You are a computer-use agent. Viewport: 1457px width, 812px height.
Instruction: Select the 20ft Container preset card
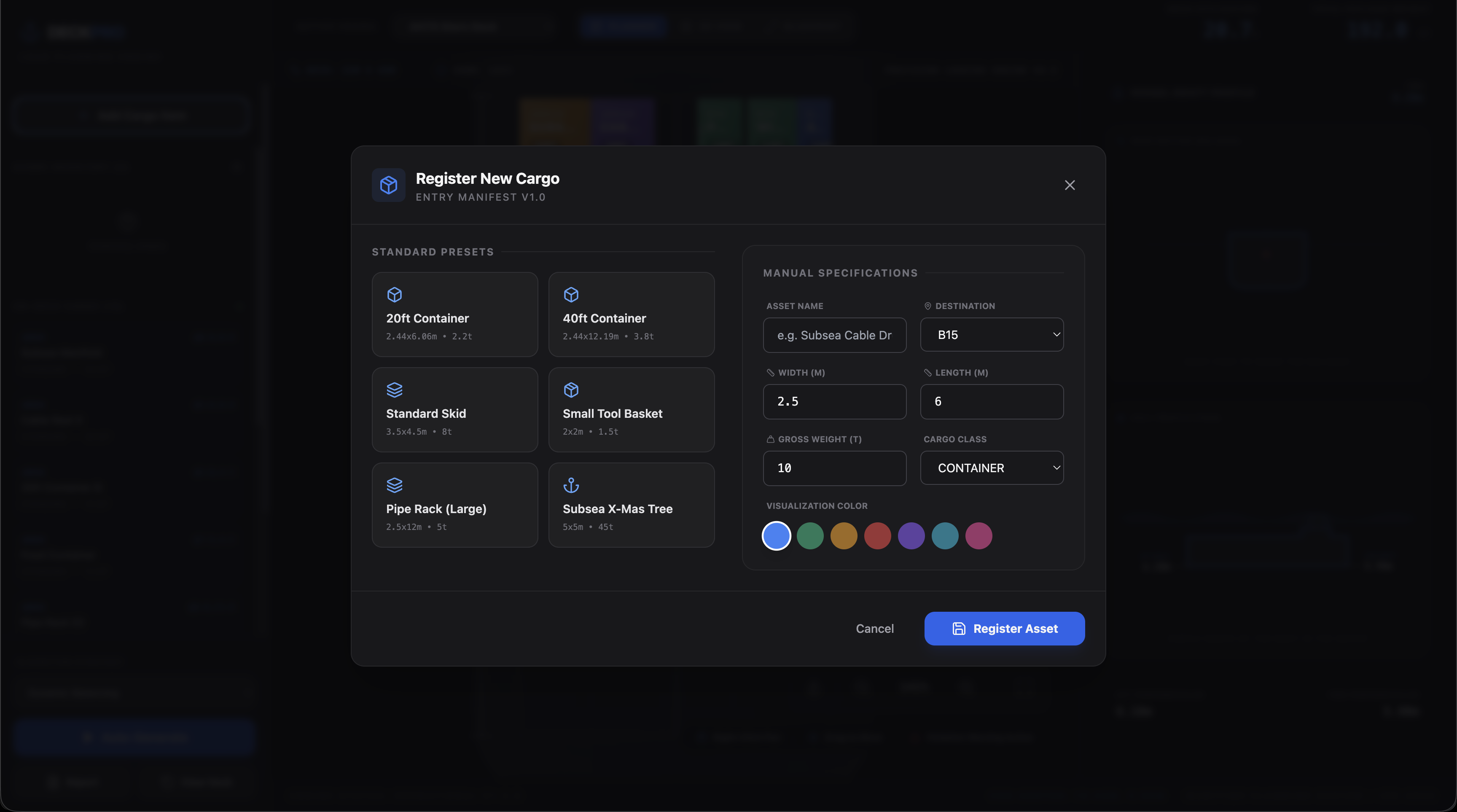[x=454, y=315]
